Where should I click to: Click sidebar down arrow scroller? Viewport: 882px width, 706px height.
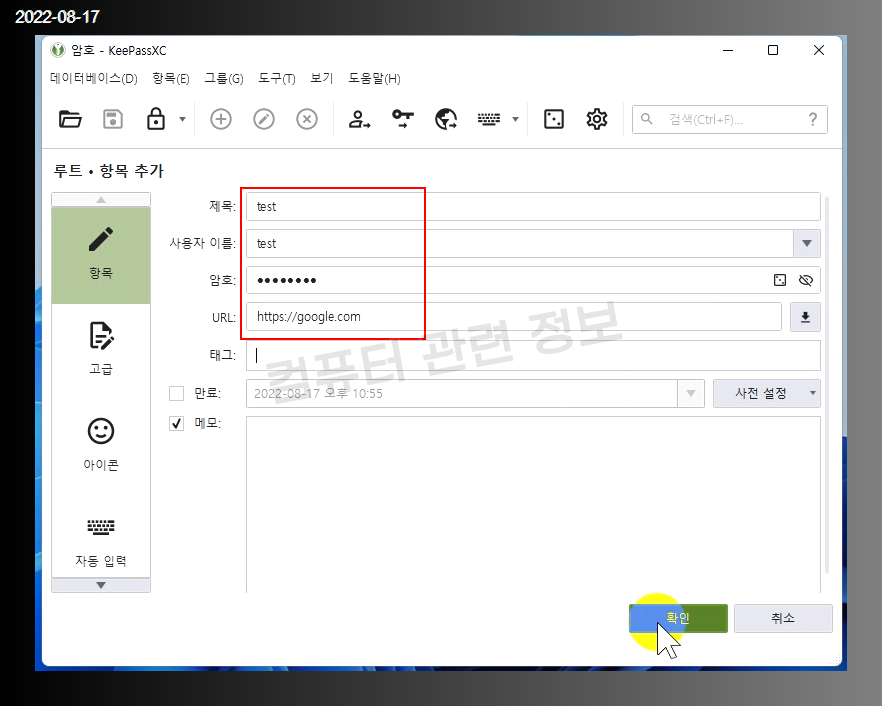[101, 586]
